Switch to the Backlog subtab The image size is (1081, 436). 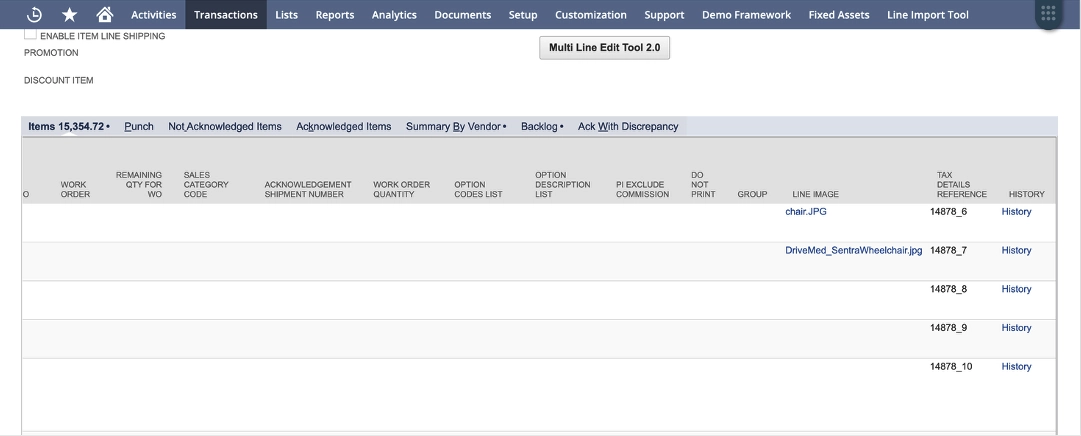(x=542, y=126)
